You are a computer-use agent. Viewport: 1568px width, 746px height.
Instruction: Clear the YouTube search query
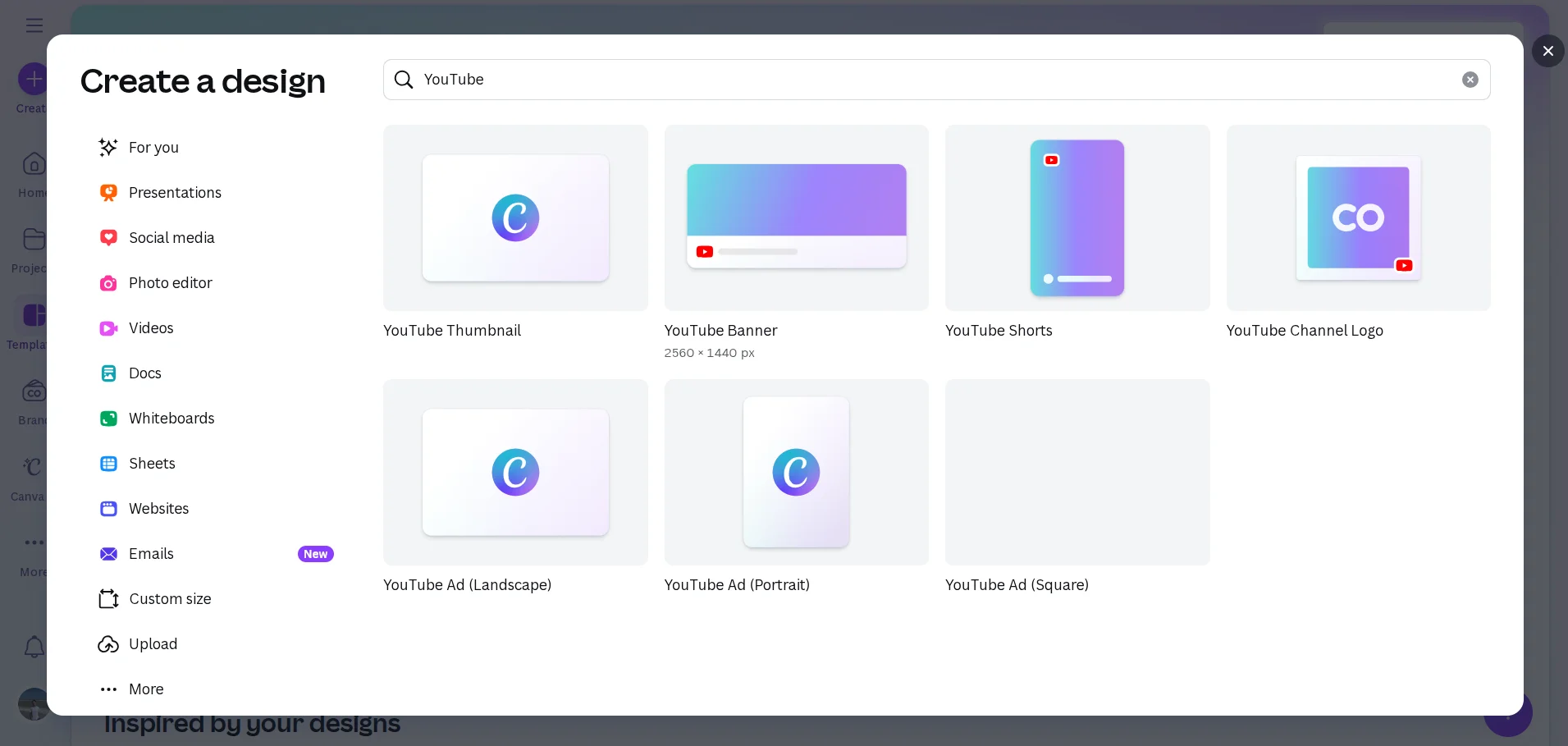pos(1470,79)
